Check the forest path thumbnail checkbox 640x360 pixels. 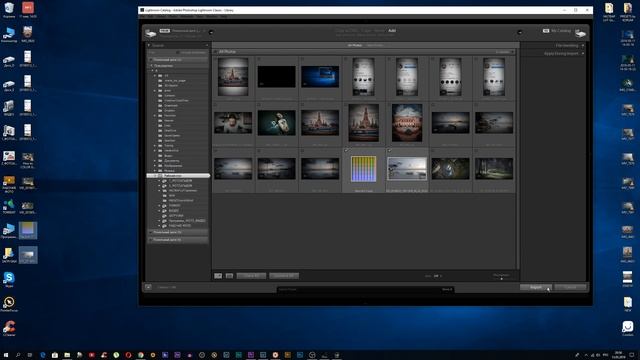(476, 151)
